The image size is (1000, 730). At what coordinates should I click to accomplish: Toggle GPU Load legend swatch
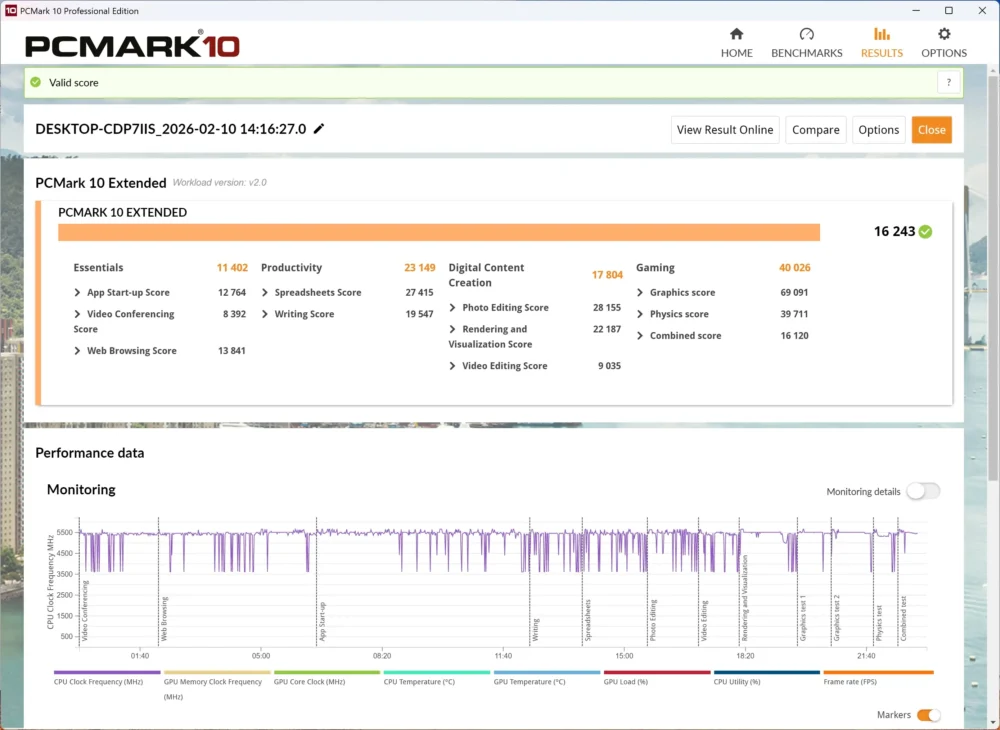(657, 672)
